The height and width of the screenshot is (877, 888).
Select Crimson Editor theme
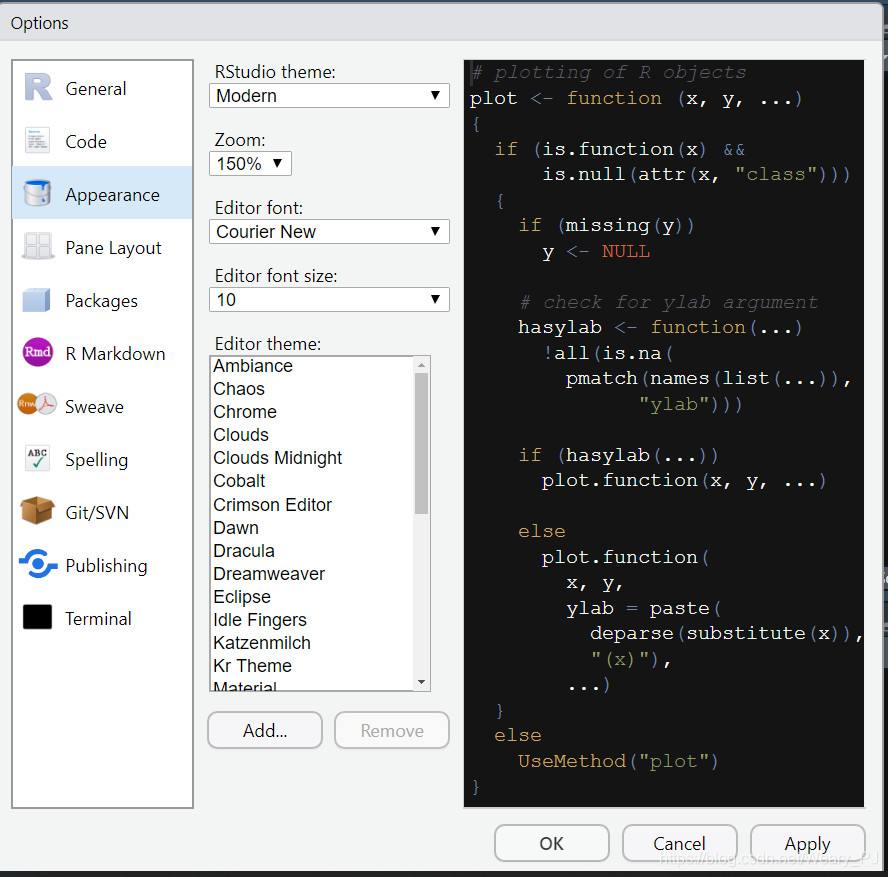[x=312, y=504]
